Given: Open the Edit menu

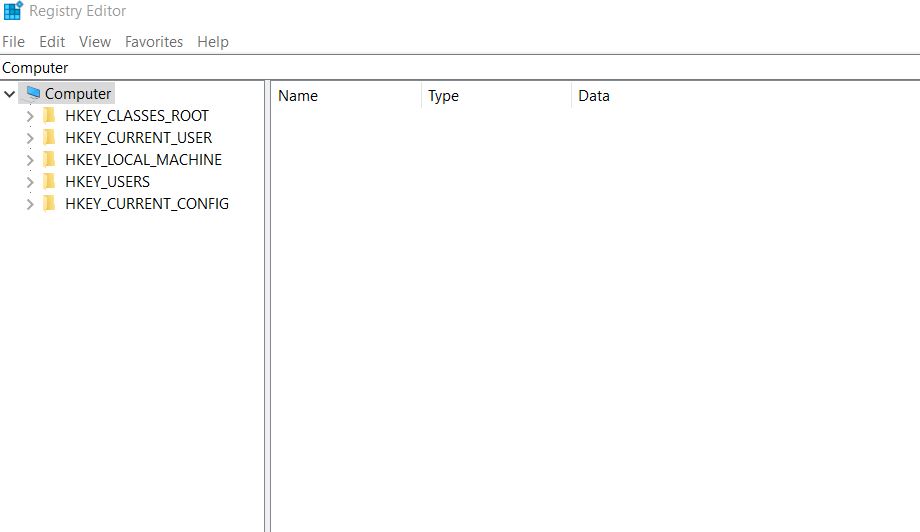Looking at the screenshot, I should coord(52,42).
